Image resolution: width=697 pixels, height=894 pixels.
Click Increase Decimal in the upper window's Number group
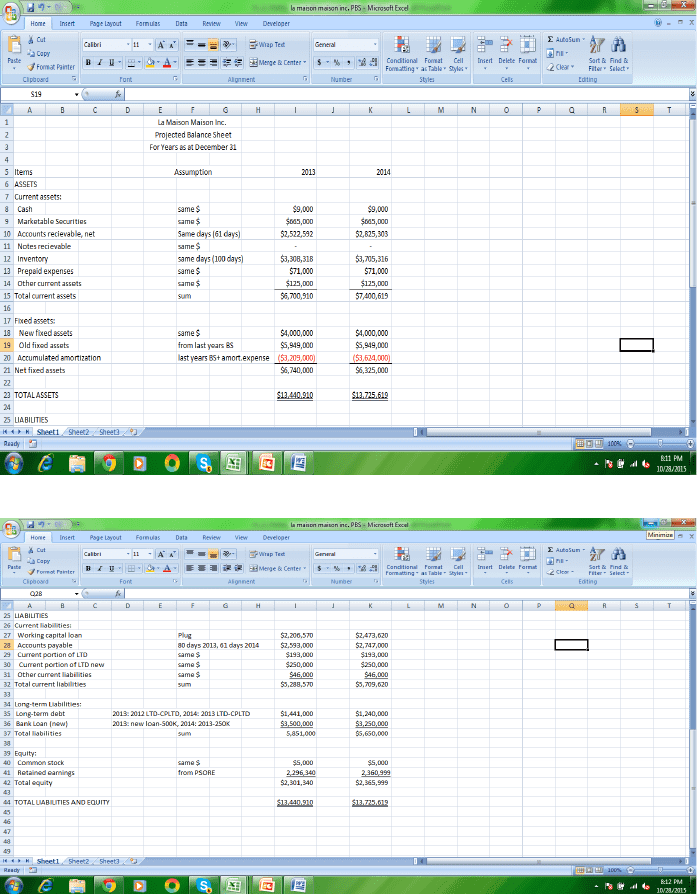361,62
